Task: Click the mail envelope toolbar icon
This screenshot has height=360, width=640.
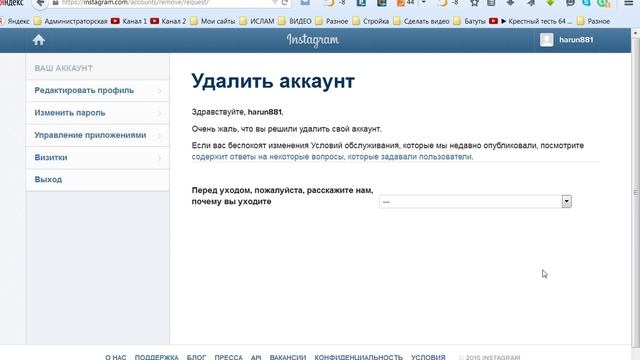Action: coord(305,3)
